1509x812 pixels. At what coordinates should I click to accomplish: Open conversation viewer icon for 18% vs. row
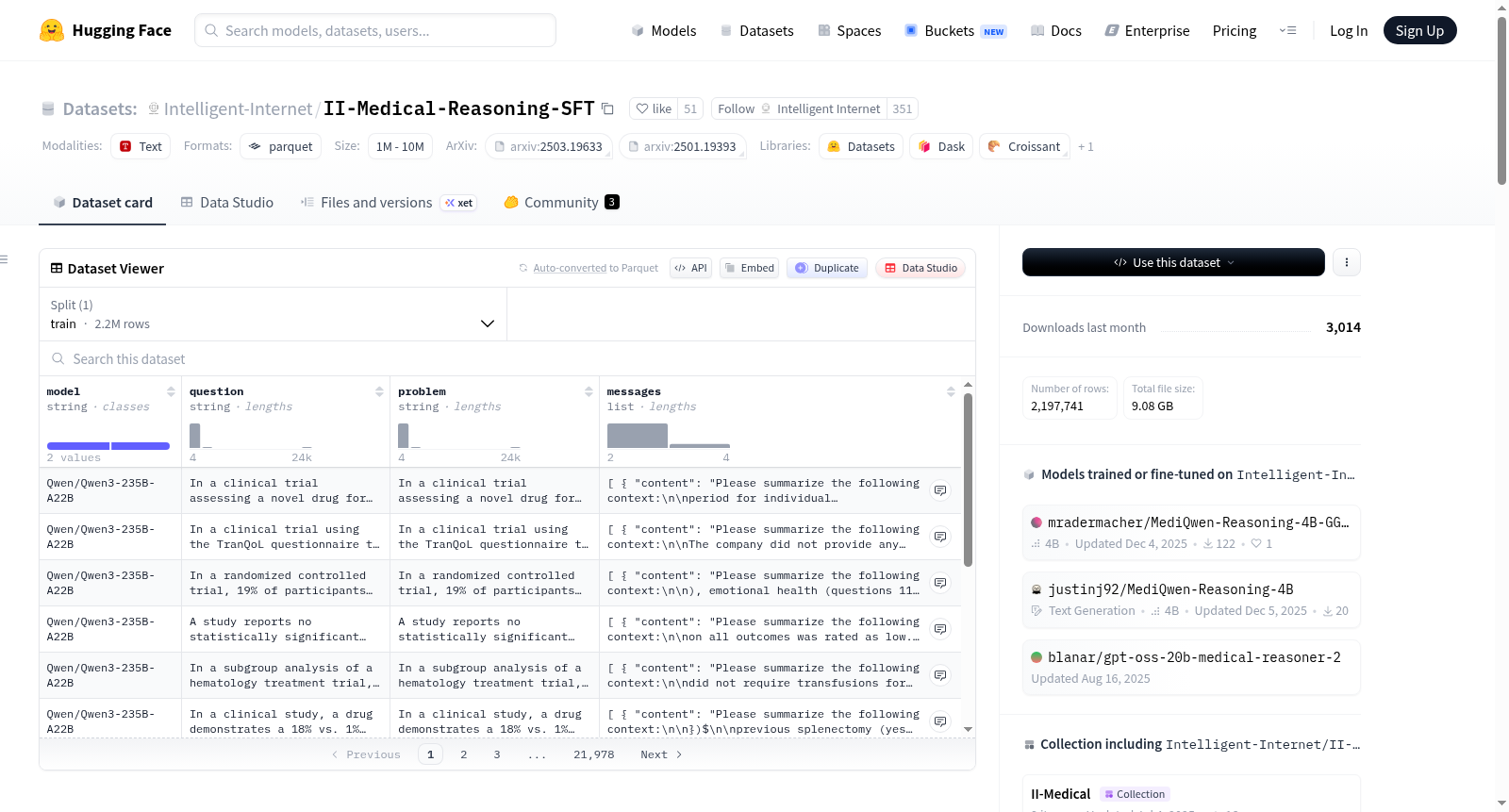click(x=940, y=721)
